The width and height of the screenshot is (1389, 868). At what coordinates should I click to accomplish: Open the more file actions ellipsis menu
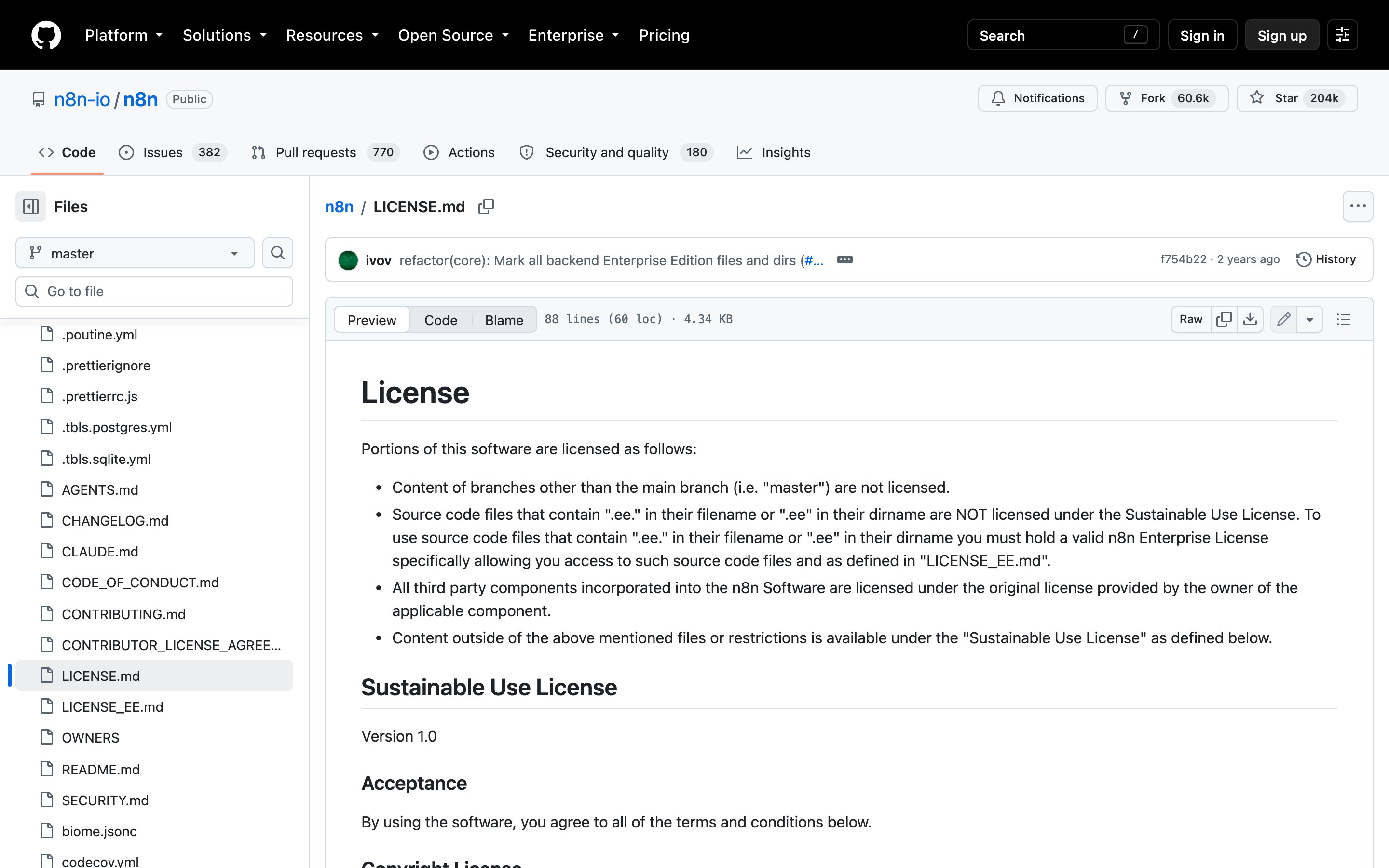[1358, 206]
